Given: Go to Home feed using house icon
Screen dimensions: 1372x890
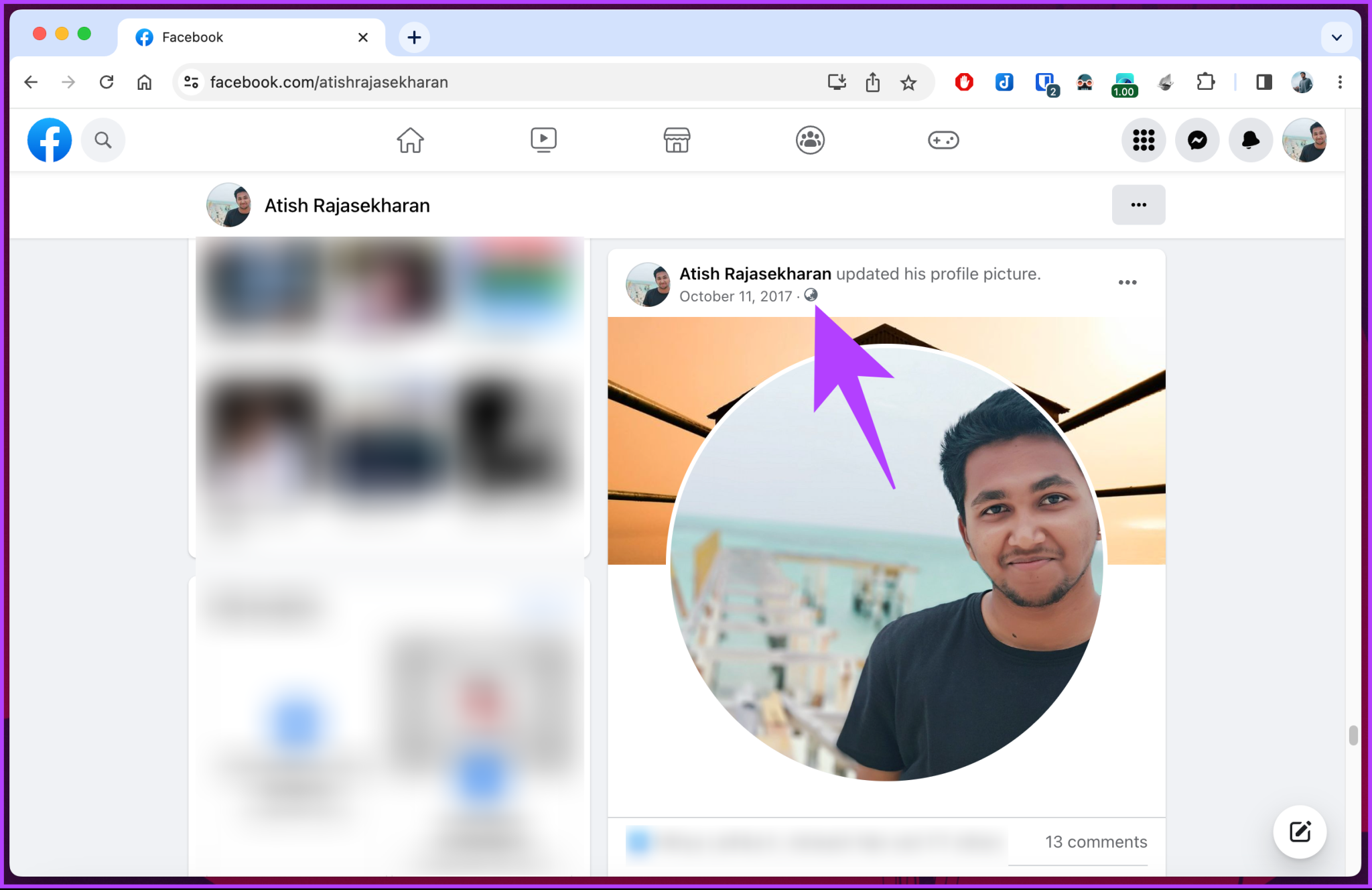Looking at the screenshot, I should pos(410,140).
